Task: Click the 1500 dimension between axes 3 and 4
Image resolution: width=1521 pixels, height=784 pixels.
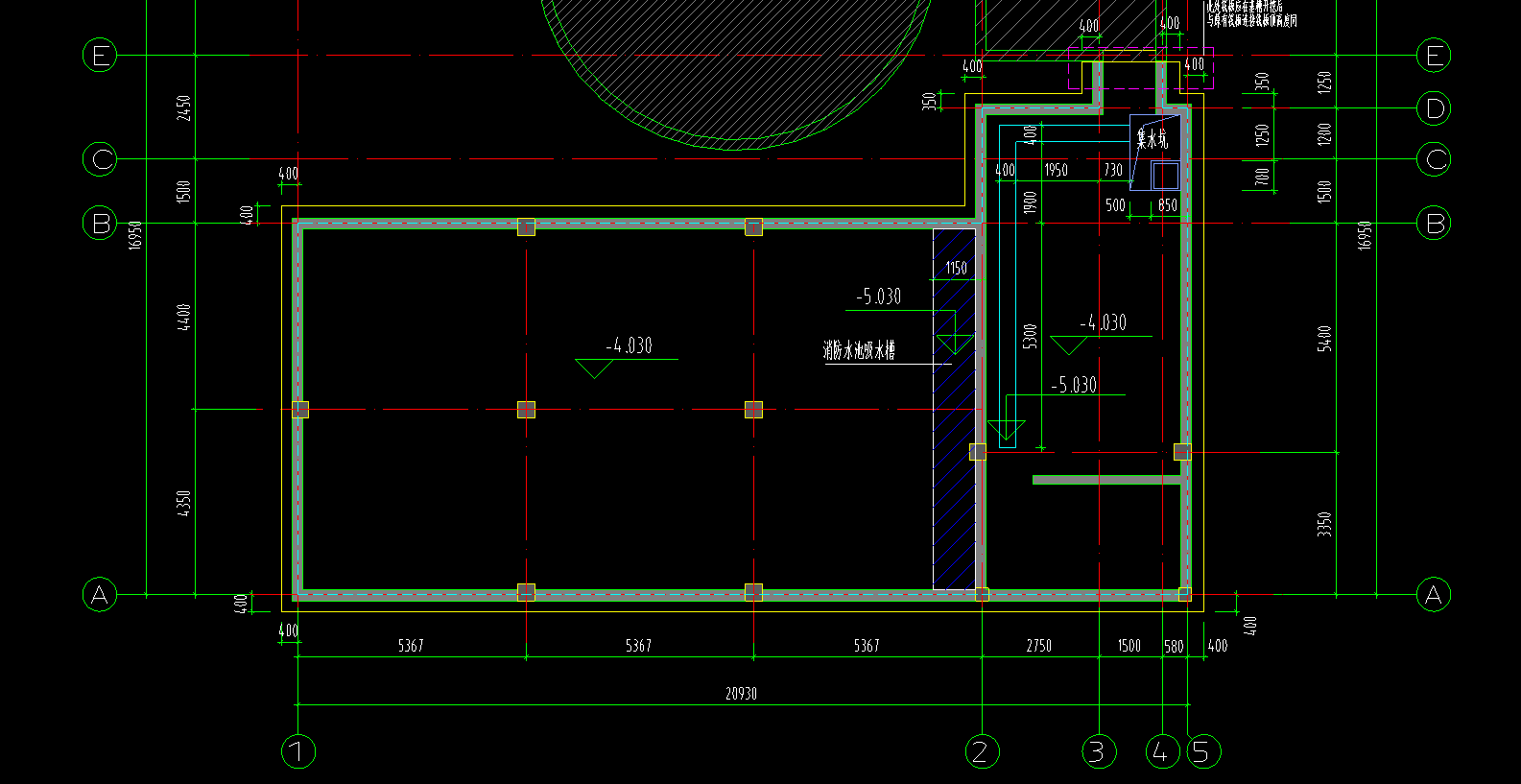Action: pyautogui.click(x=1129, y=646)
